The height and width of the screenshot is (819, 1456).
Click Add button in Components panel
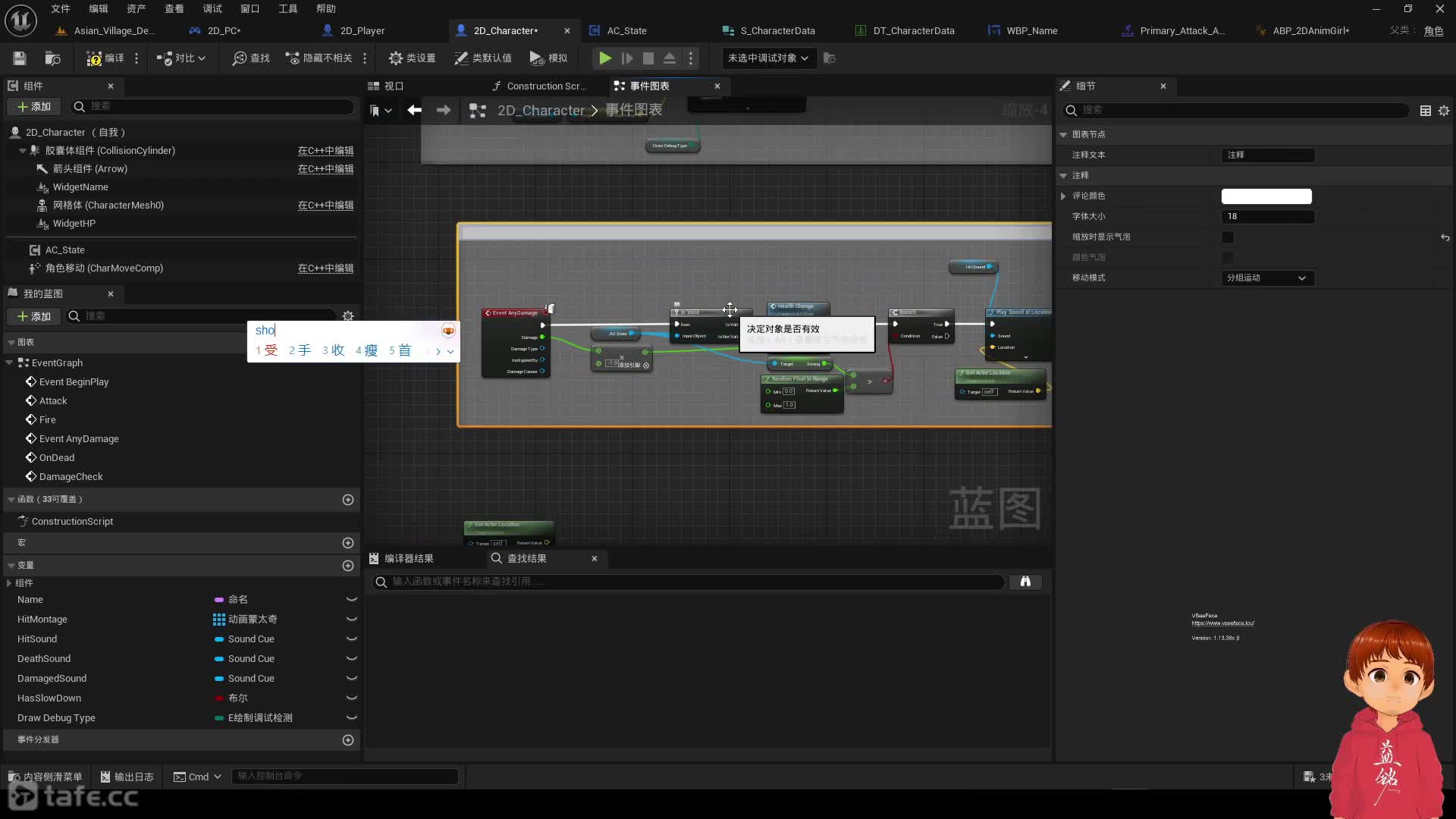click(x=35, y=107)
